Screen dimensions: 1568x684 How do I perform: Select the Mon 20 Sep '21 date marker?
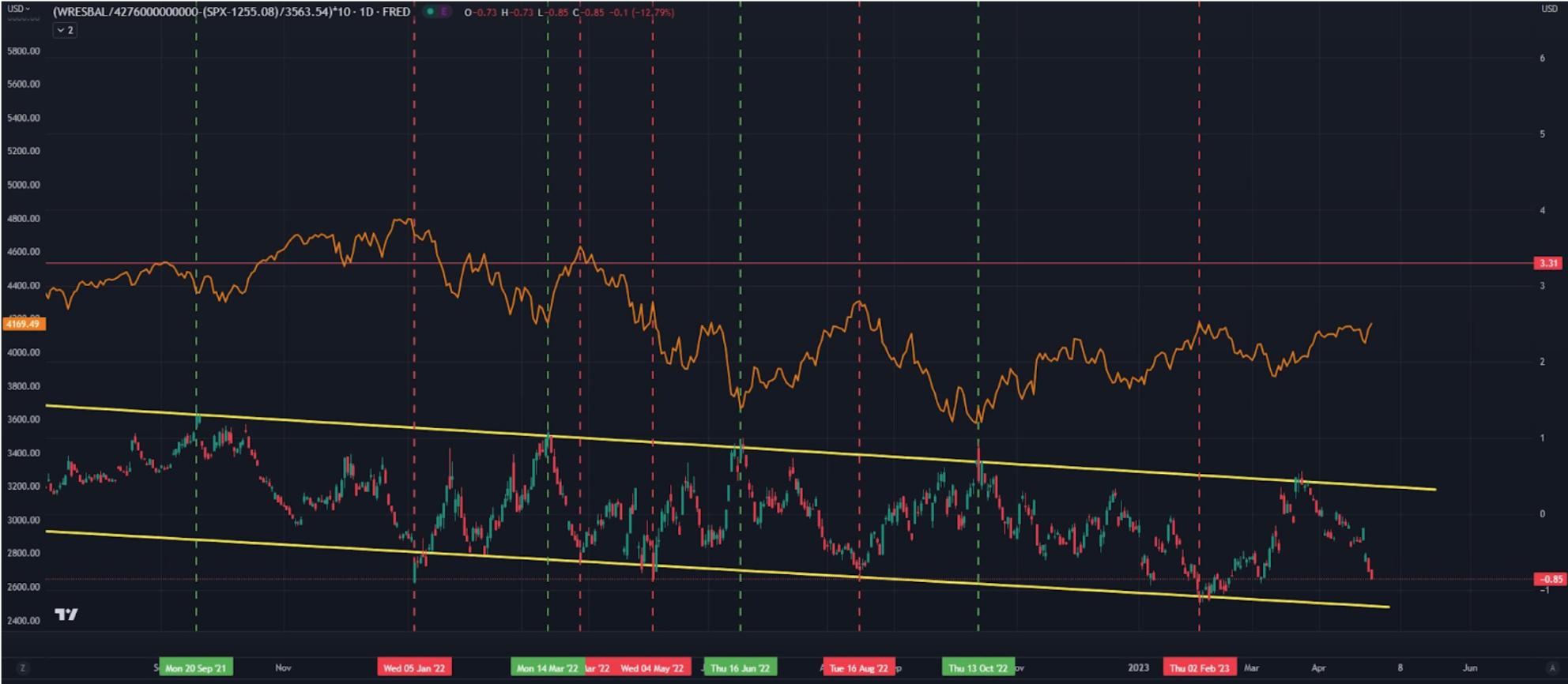click(196, 668)
